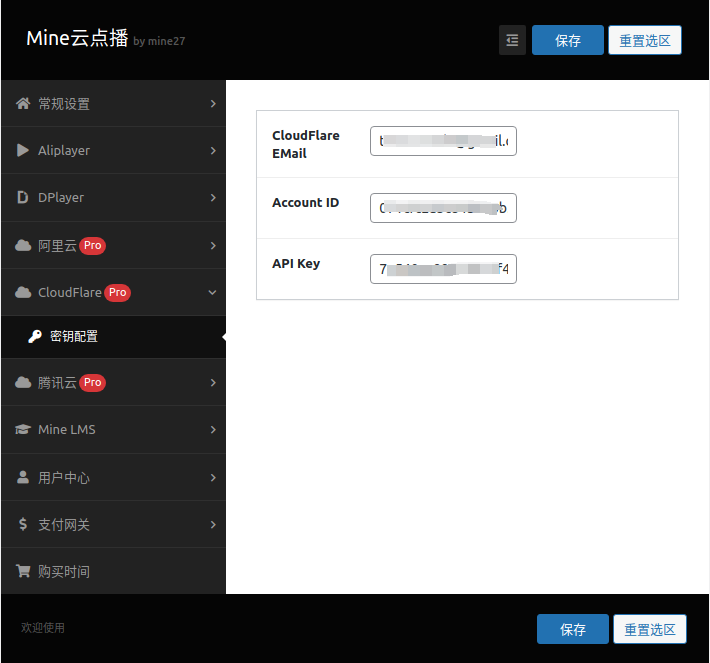Click the key icon beside 密钥配置

tap(35, 336)
